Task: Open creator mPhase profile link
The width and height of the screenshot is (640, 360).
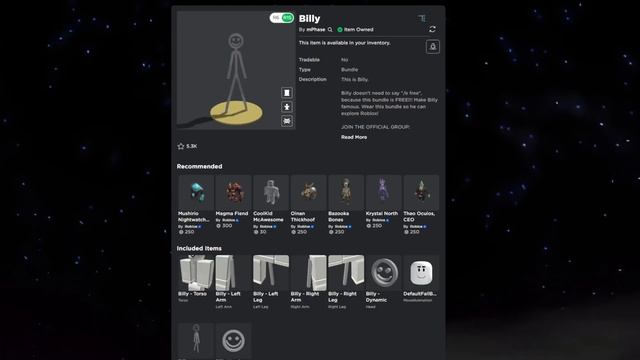Action: [x=316, y=29]
